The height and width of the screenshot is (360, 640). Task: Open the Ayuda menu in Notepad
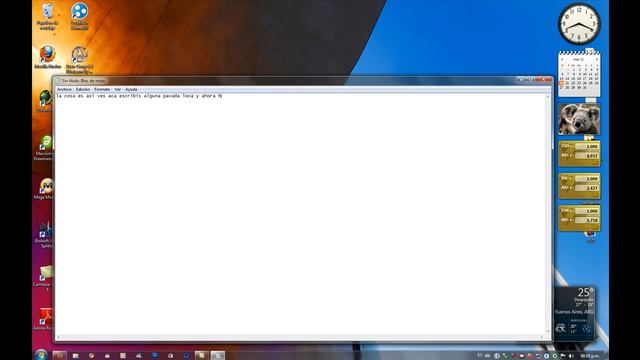point(131,89)
